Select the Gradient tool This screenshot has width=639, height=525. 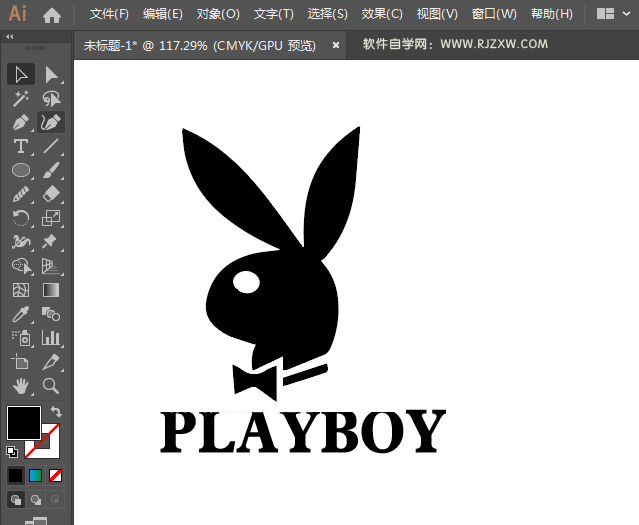pos(51,290)
